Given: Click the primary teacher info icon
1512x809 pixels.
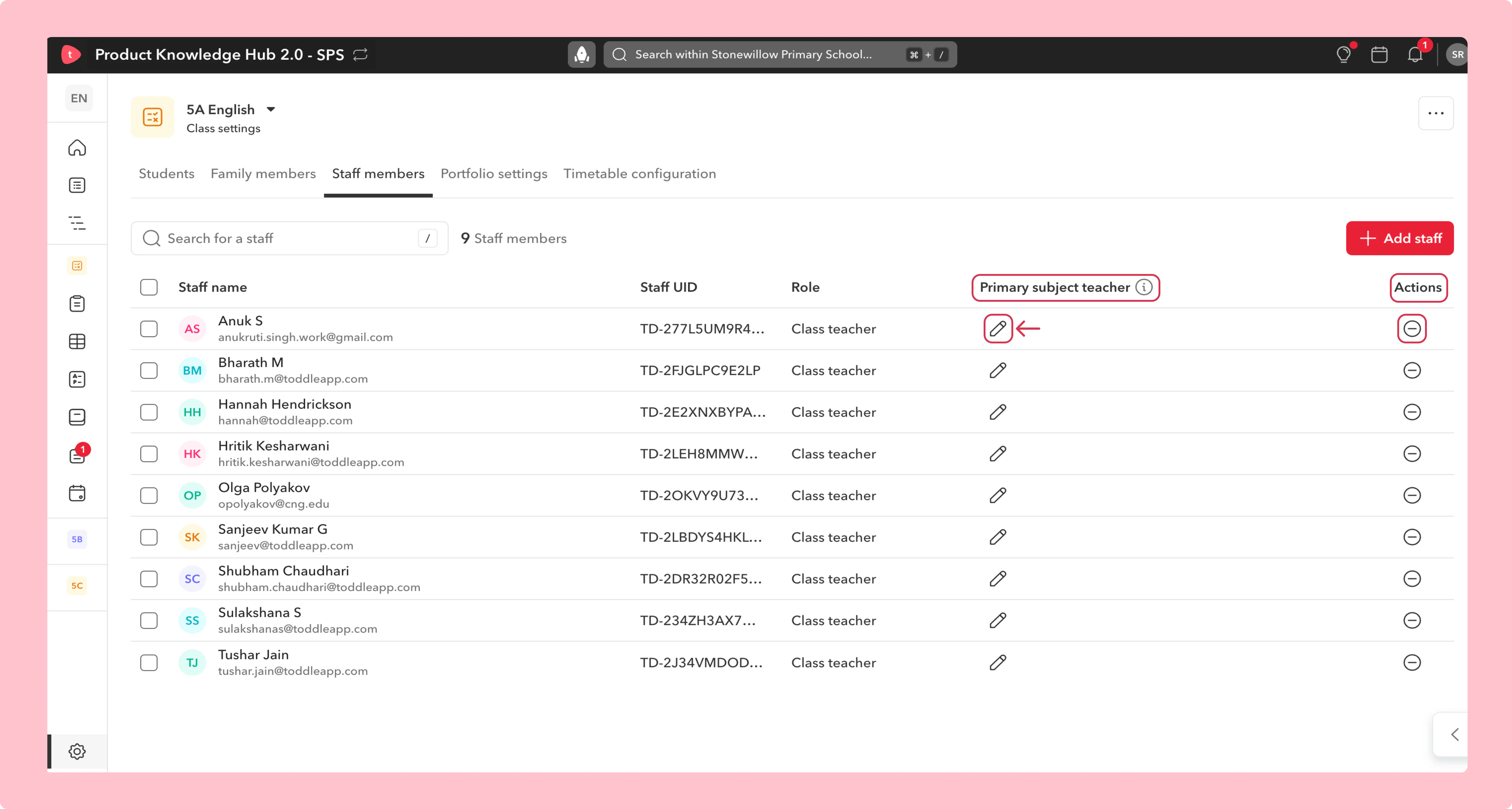Looking at the screenshot, I should tap(1144, 287).
